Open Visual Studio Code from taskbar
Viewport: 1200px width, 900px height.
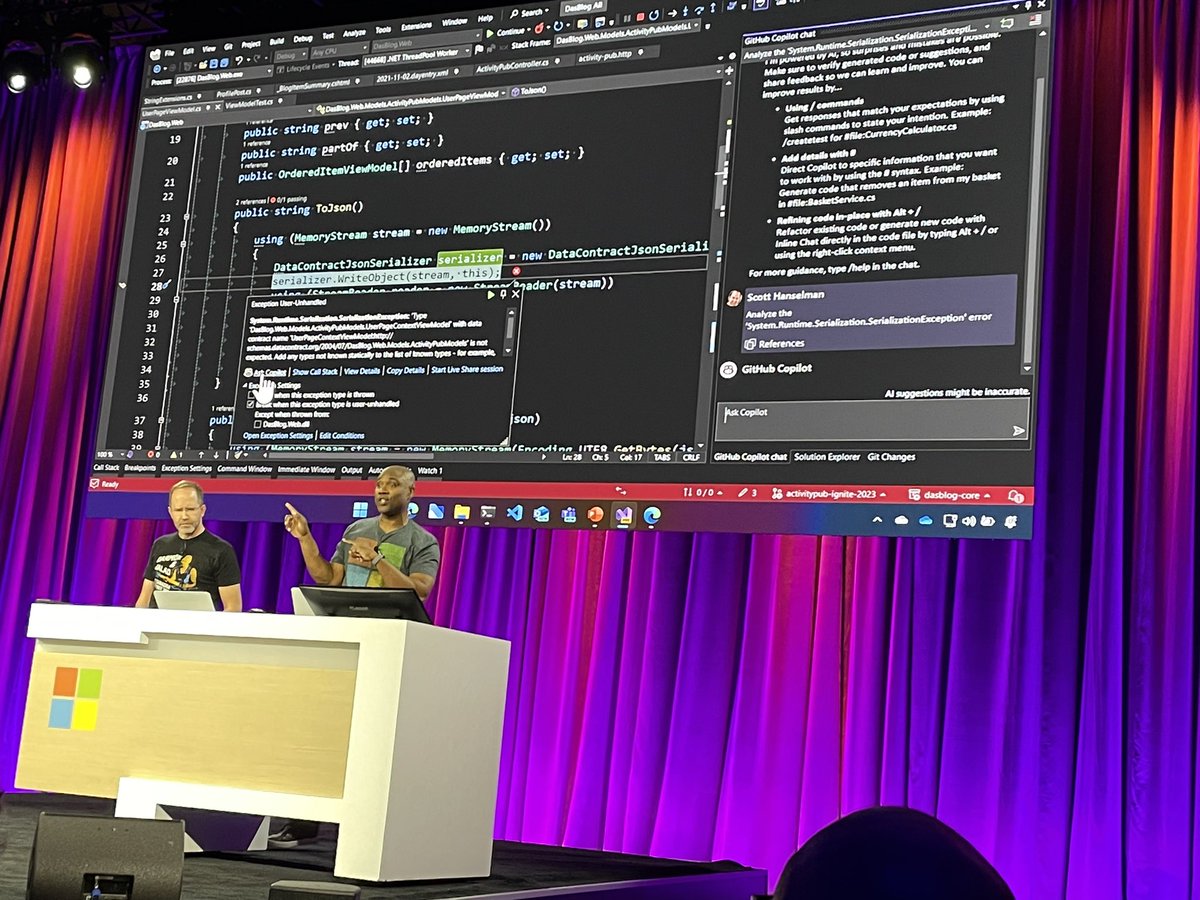(x=514, y=514)
